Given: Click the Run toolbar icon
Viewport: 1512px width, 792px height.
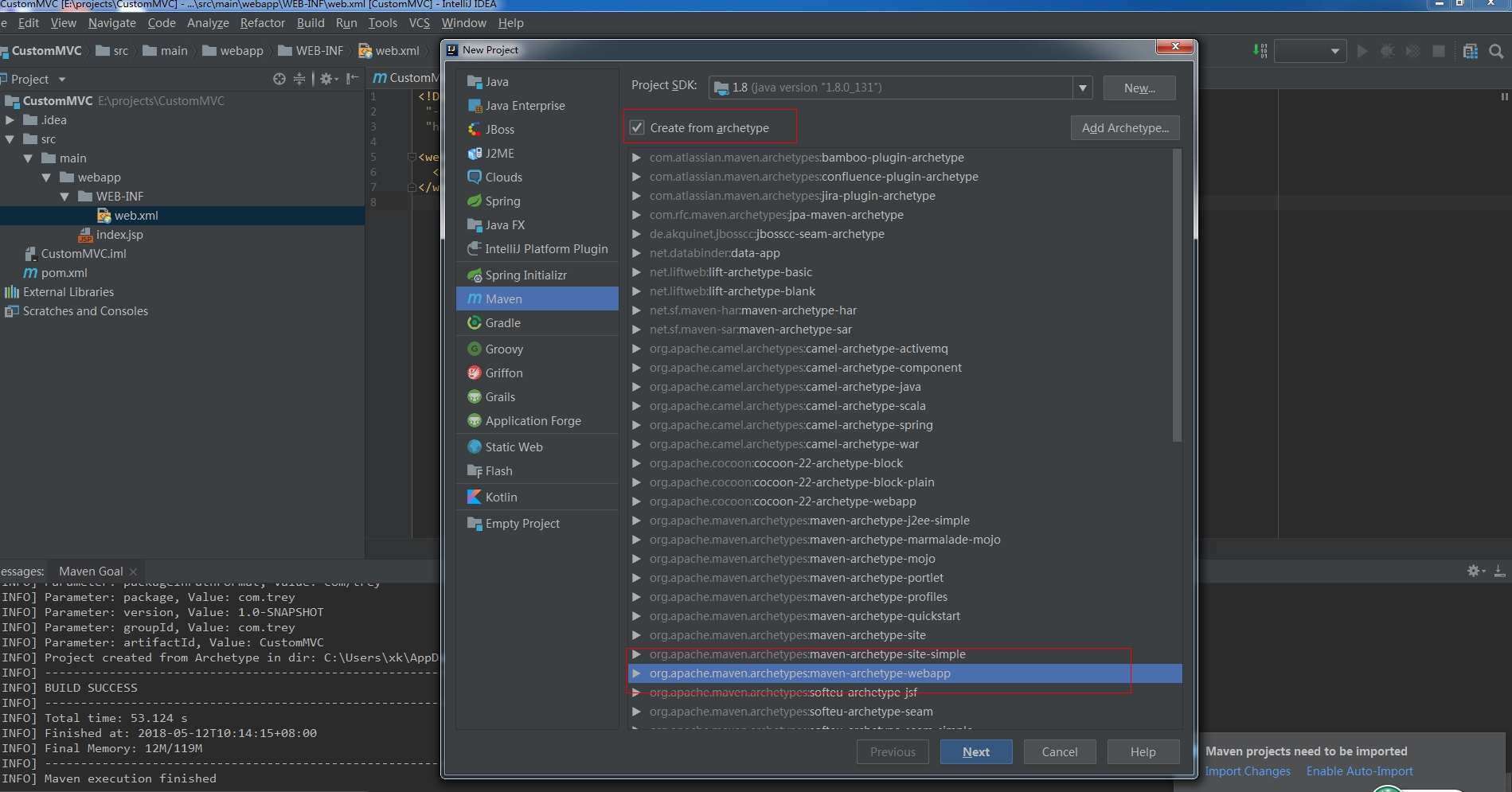Looking at the screenshot, I should coord(1362,52).
